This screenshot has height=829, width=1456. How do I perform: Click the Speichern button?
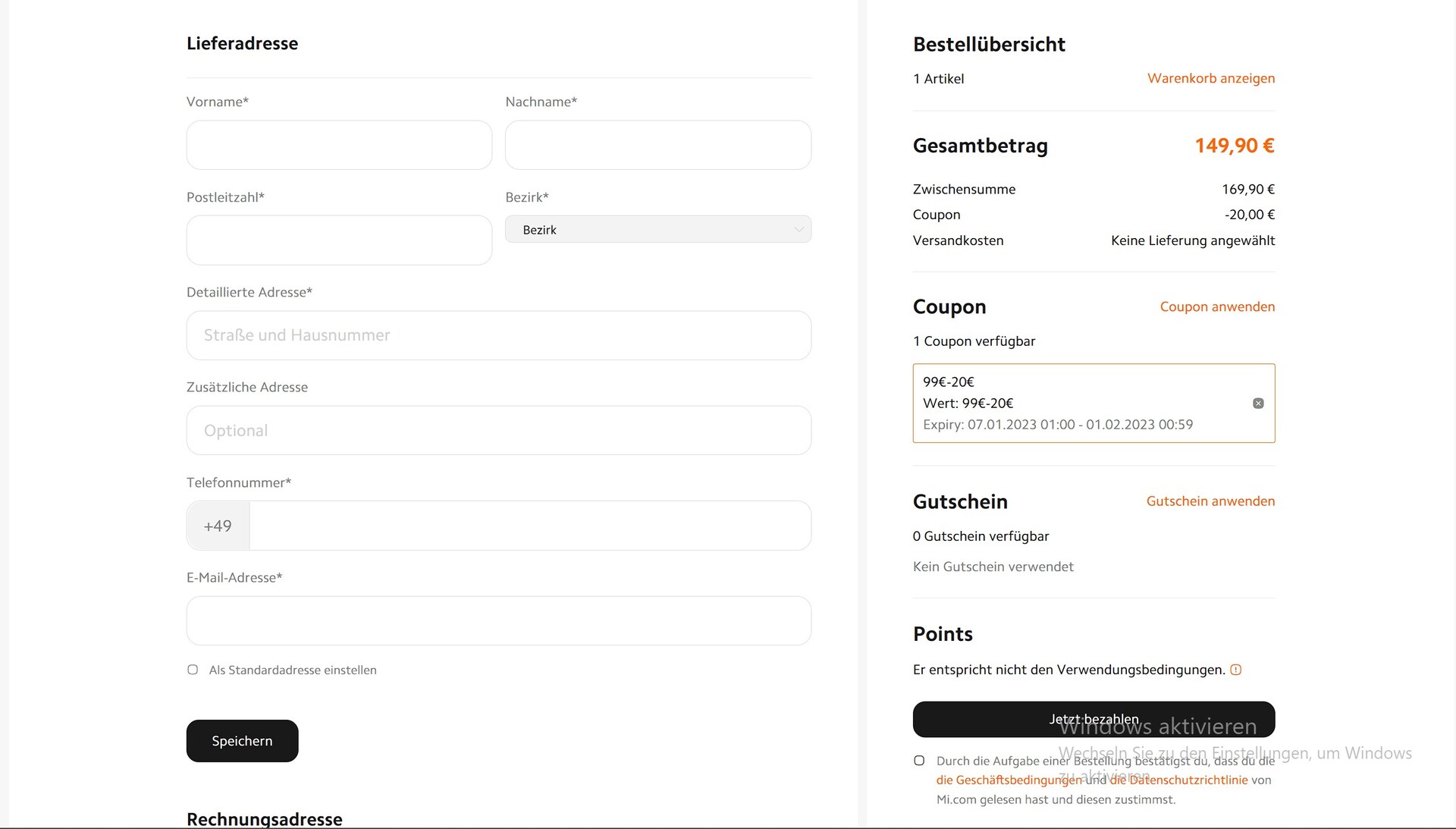pos(242,741)
